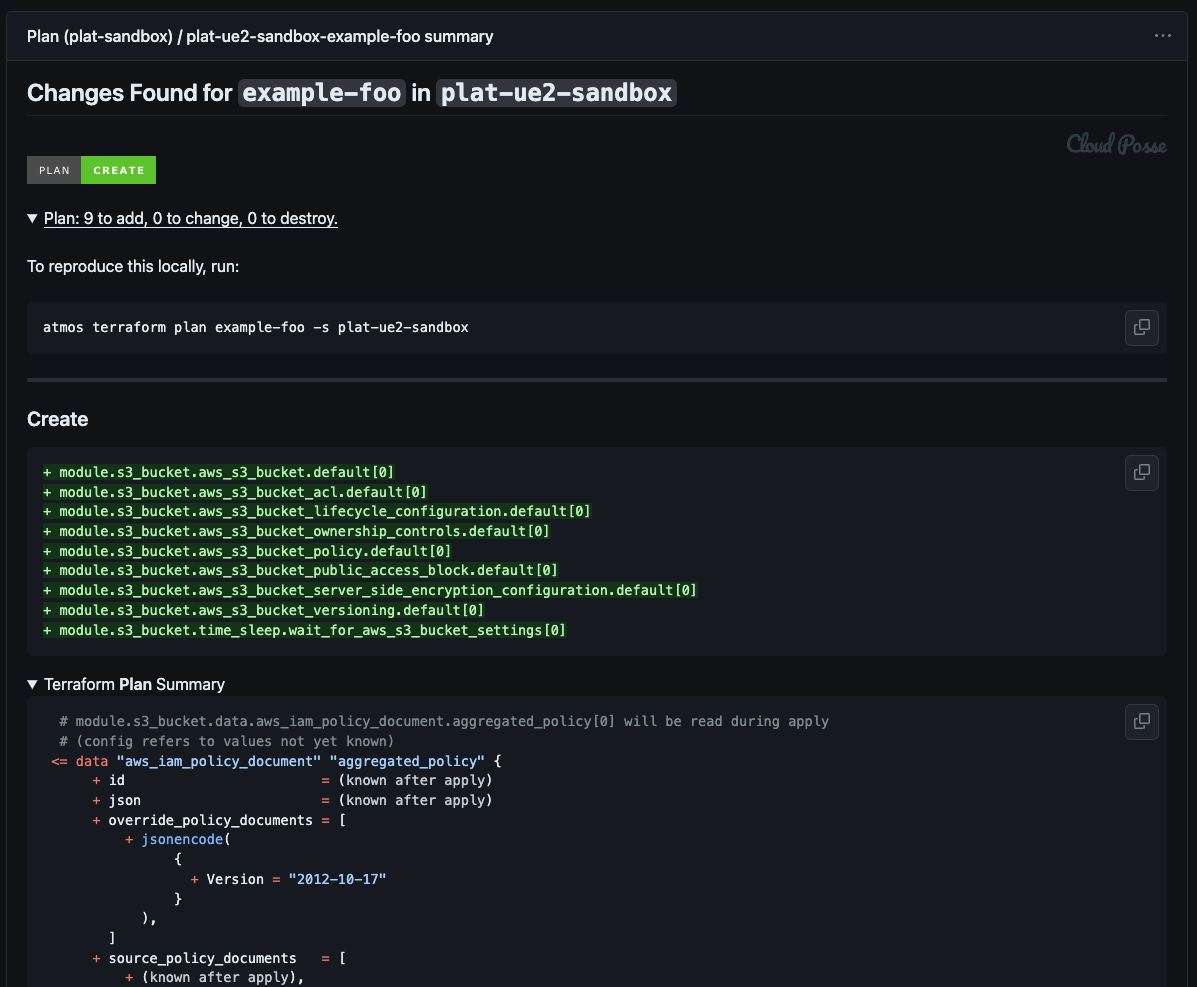Click the aws_s3_bucket_public_access_block line
The height and width of the screenshot is (987, 1197).
click(301, 570)
